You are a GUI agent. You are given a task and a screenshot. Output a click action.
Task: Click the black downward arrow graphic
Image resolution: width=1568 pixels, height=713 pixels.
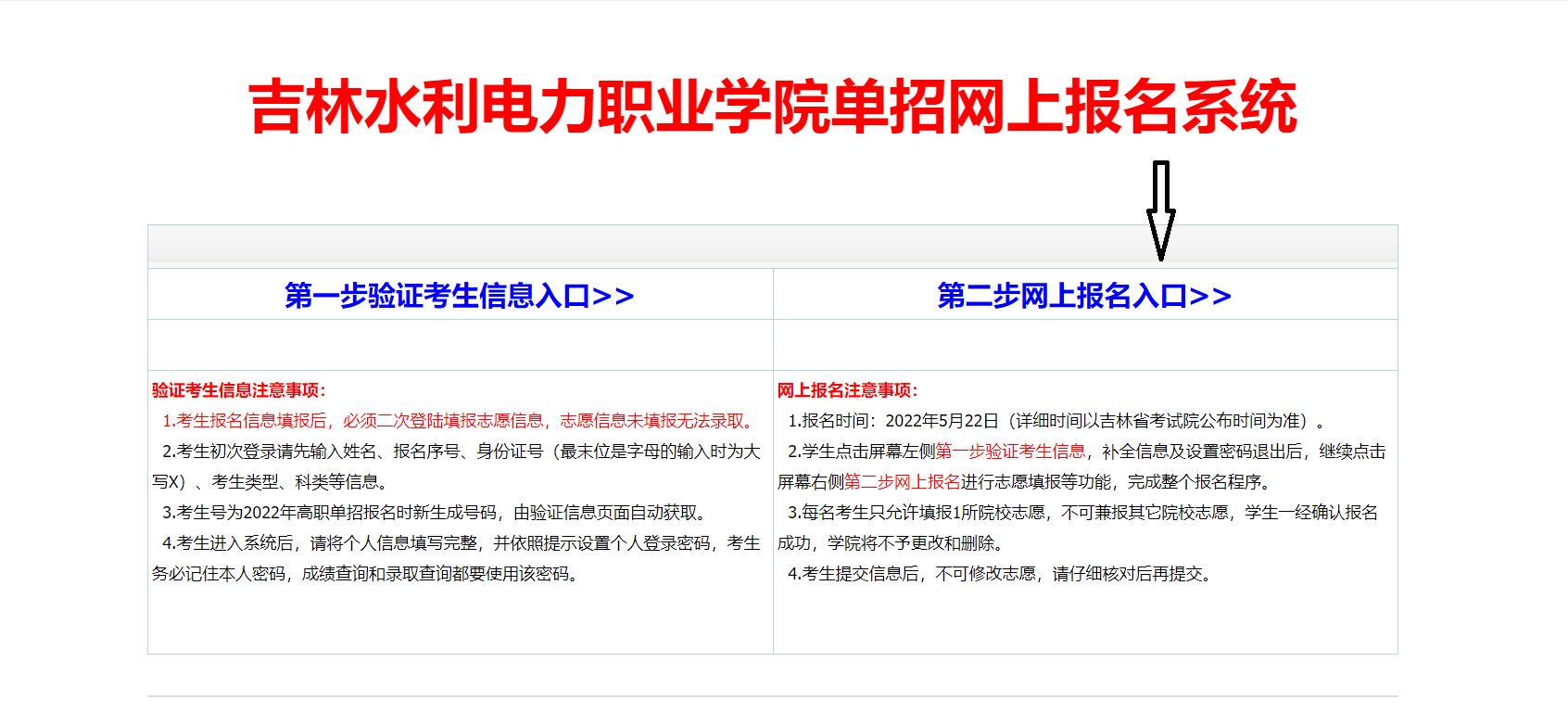(x=1160, y=210)
